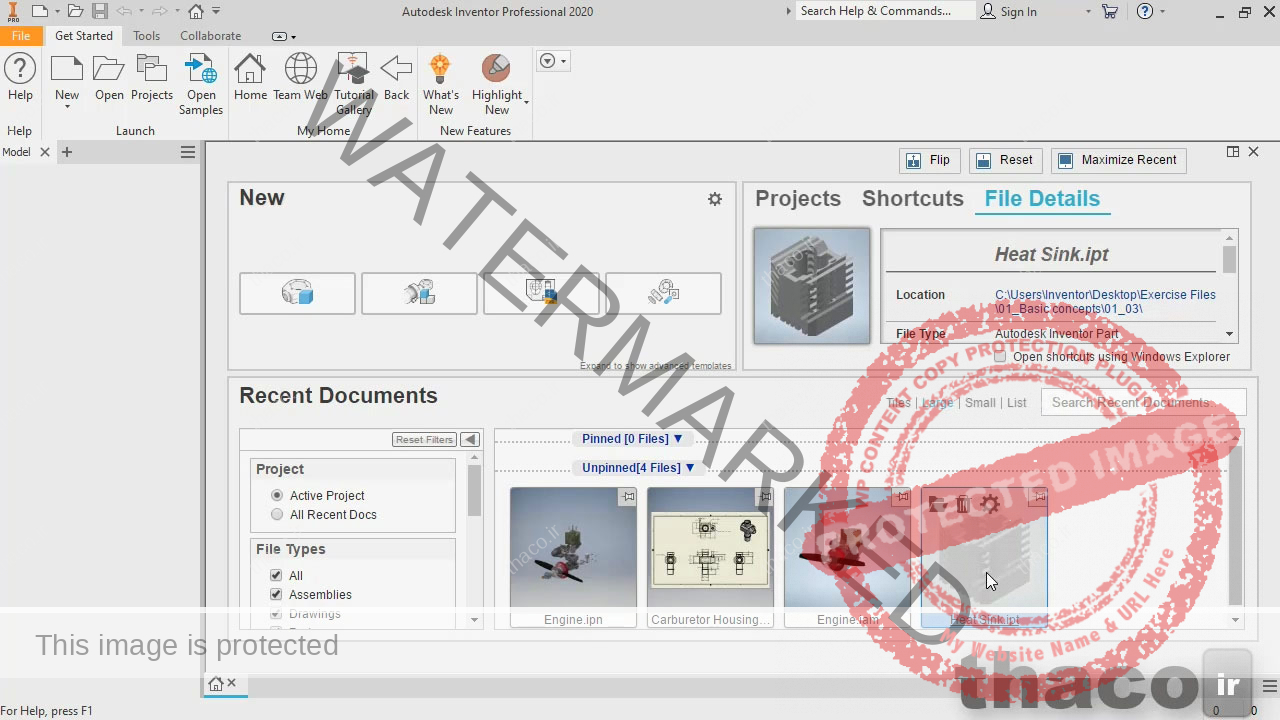Click the shopping cart icon in title bar
Viewport: 1280px width, 720px height.
(1110, 11)
